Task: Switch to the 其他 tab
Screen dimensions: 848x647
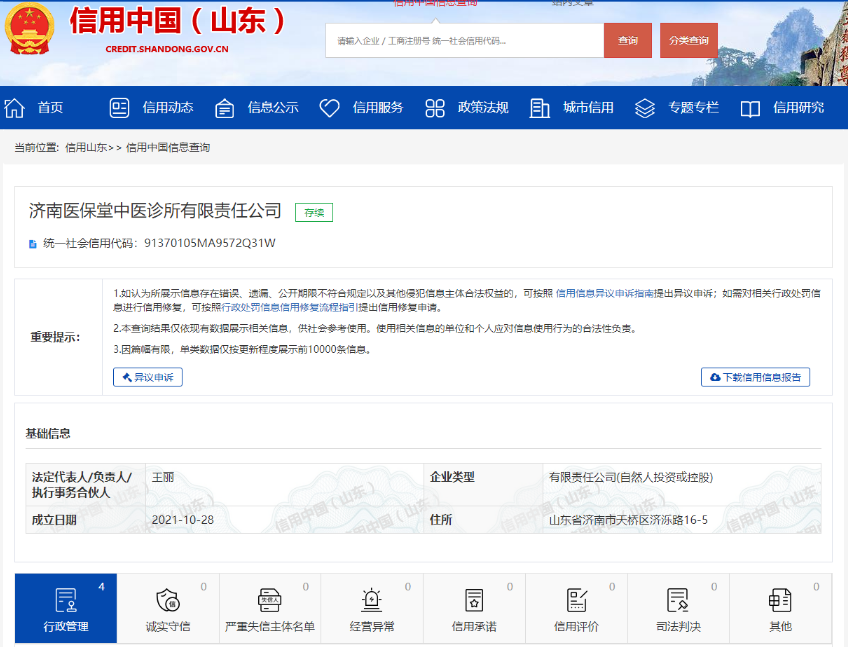Action: 780,608
